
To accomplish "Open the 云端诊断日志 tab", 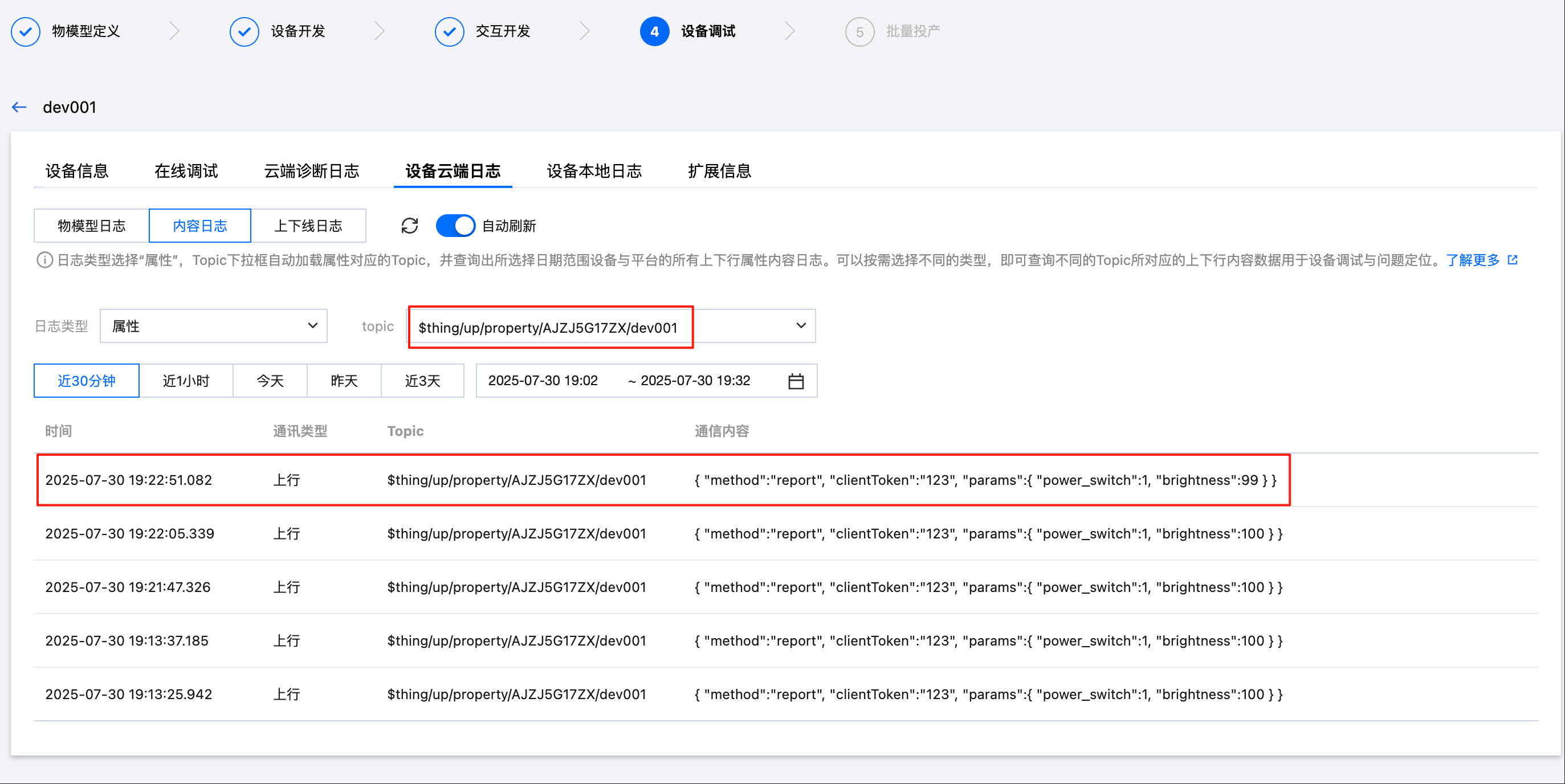I will (312, 171).
